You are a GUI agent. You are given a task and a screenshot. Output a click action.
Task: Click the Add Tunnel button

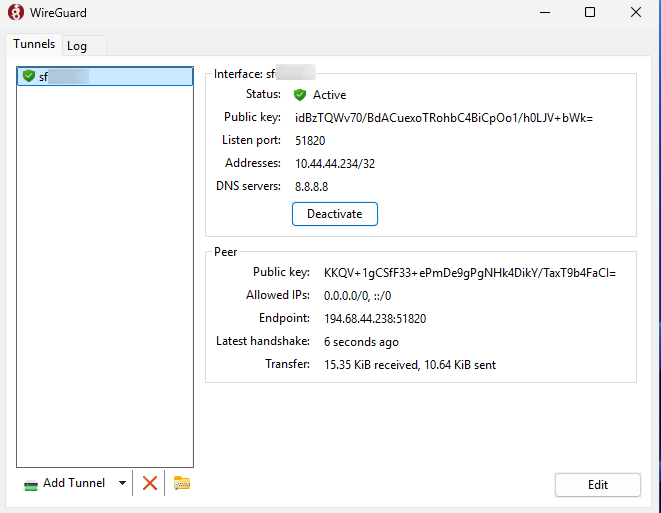(74, 483)
